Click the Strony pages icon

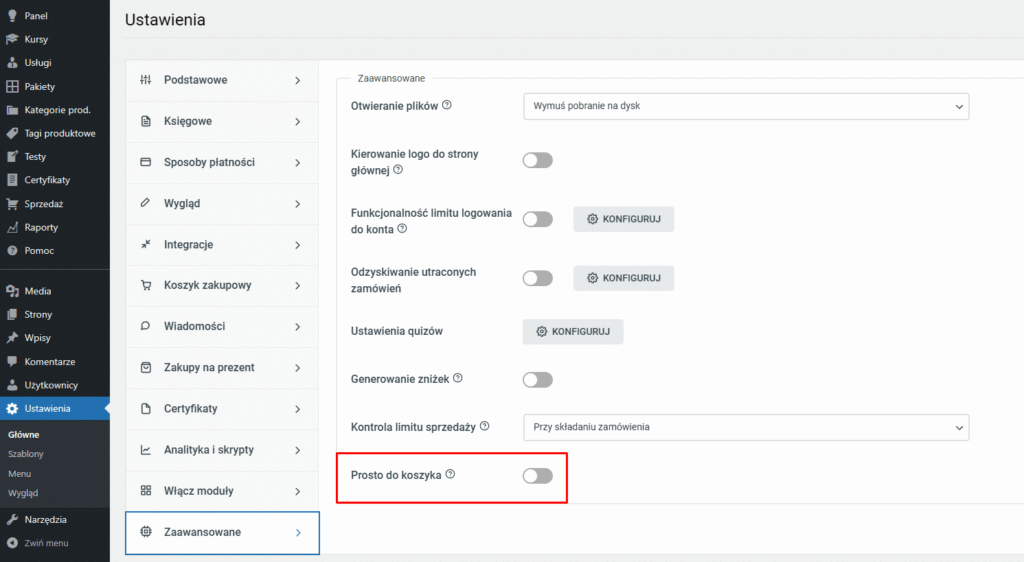[x=12, y=315]
